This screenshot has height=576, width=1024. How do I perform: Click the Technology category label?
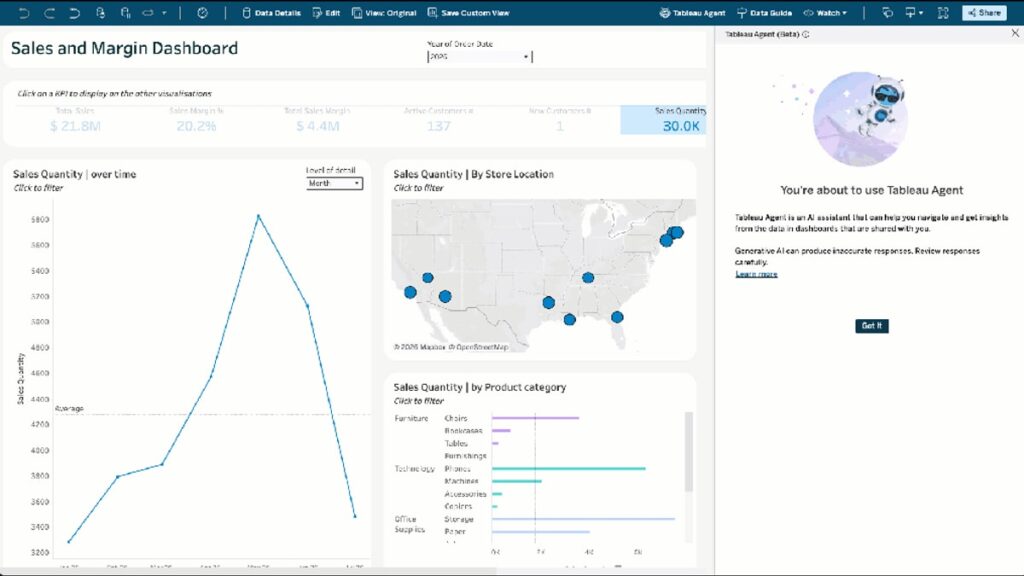pyautogui.click(x=415, y=469)
